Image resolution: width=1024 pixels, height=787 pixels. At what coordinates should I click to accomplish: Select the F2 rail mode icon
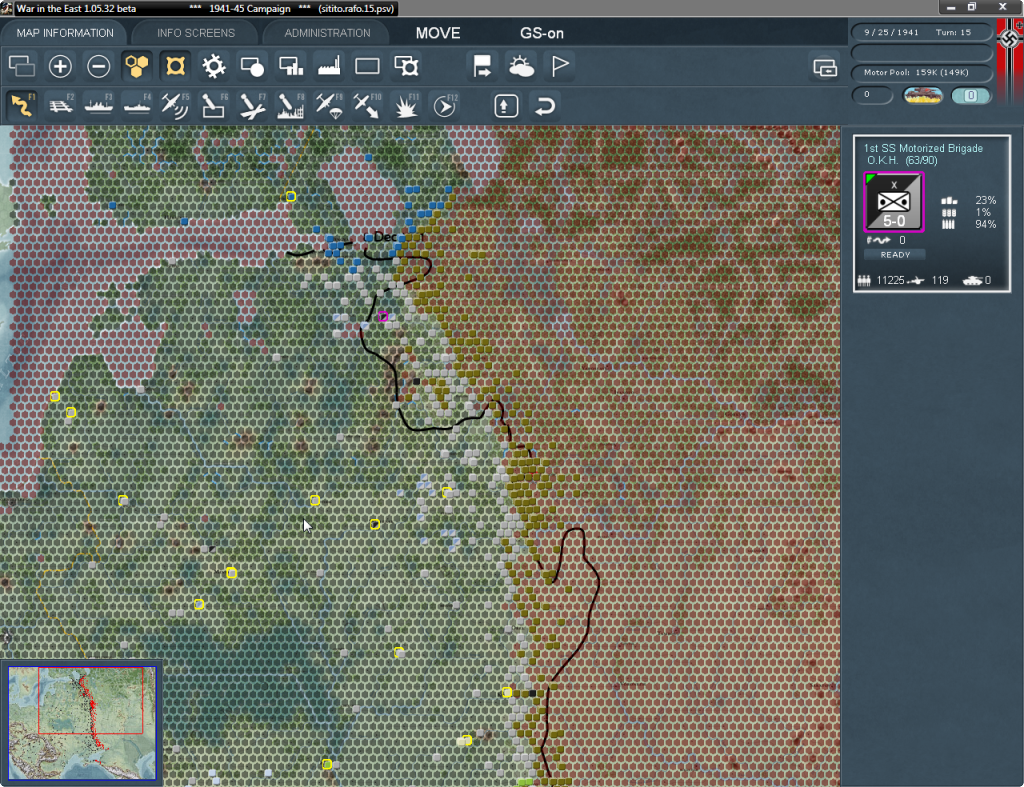click(60, 106)
